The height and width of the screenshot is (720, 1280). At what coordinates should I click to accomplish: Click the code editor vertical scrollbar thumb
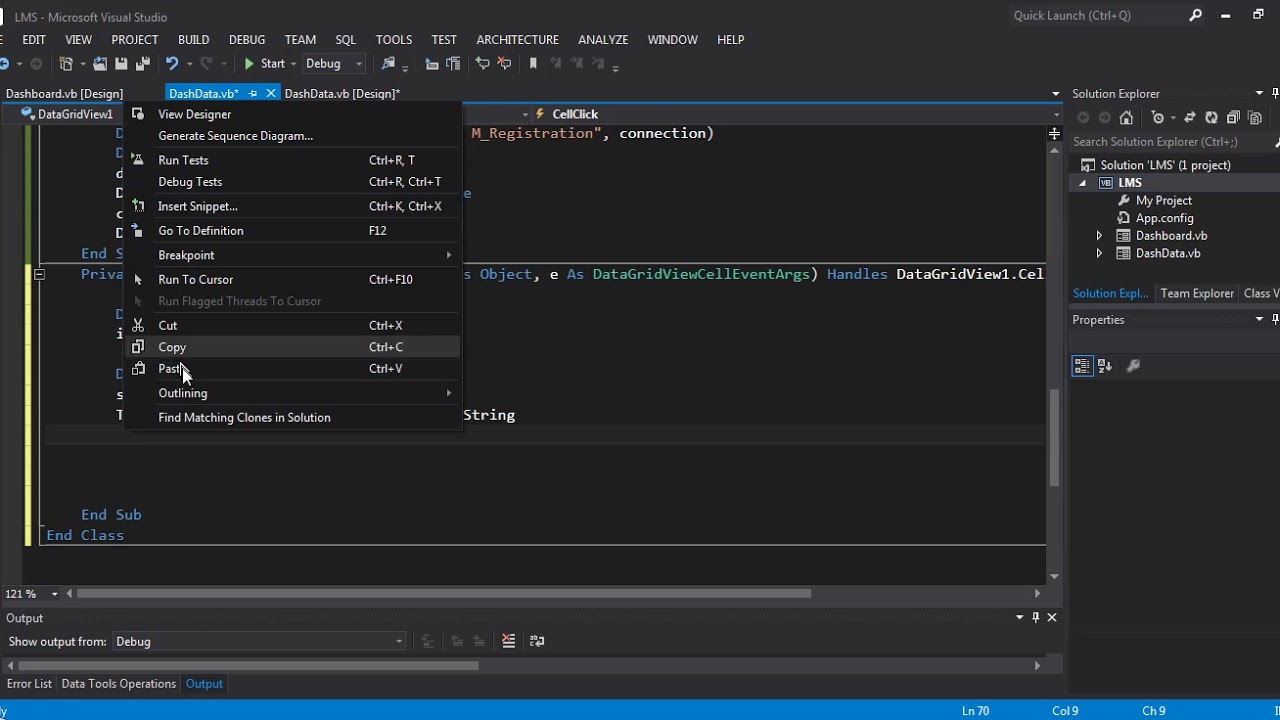point(1054,437)
